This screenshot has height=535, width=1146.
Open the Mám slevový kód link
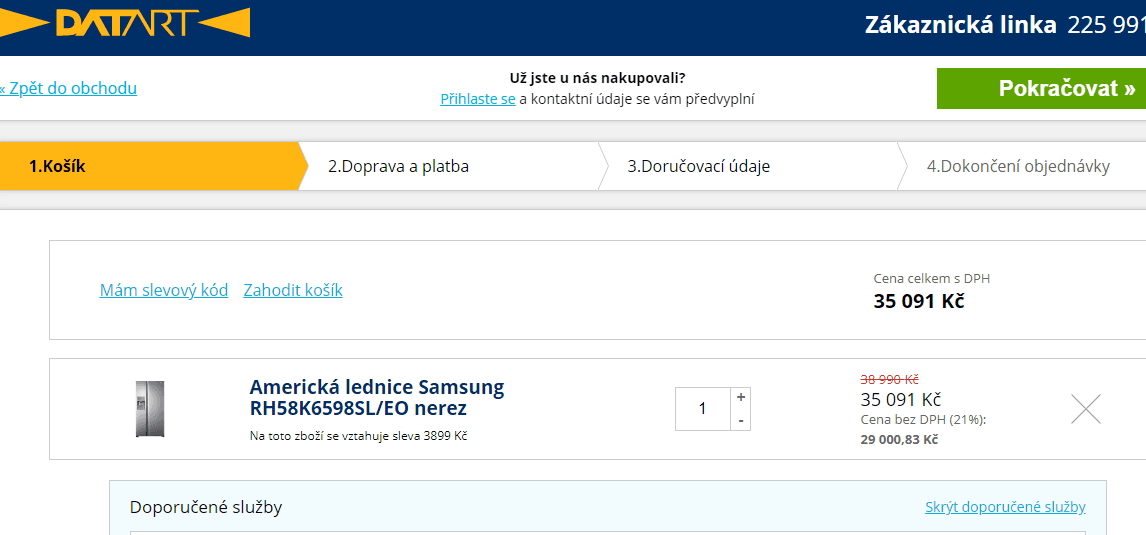click(x=164, y=290)
